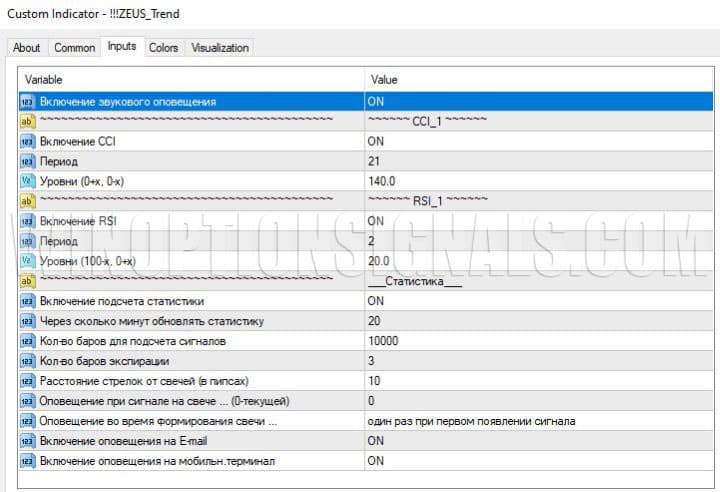
Task: Click the icon next to Включение CCI
Action: (28, 141)
